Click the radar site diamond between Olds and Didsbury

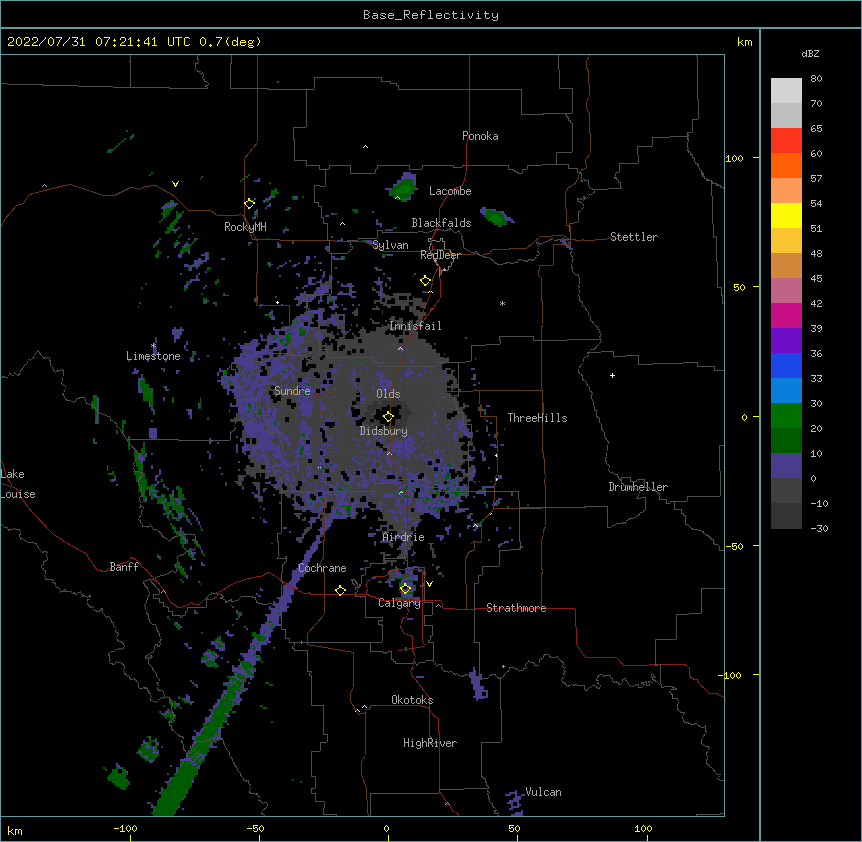pos(388,417)
